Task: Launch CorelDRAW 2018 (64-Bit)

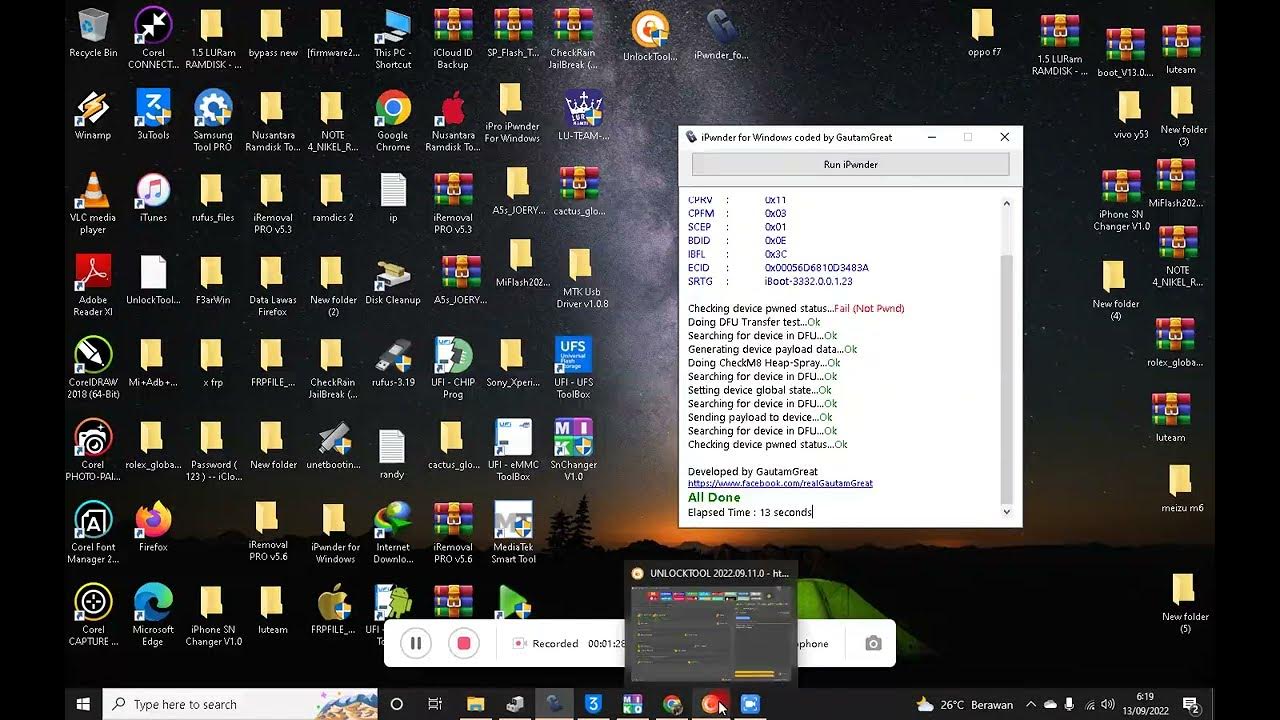Action: click(93, 368)
